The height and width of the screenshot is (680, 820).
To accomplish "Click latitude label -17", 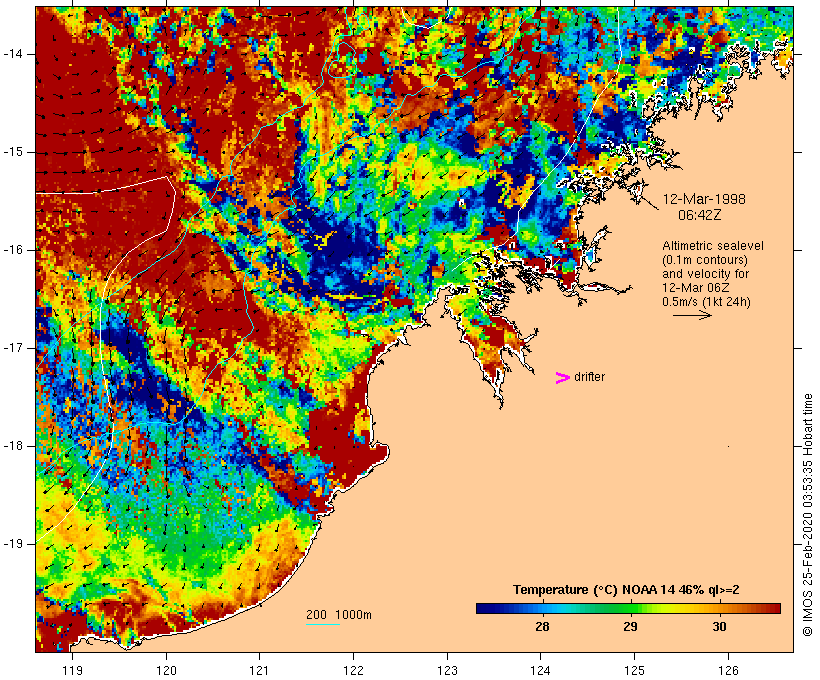I will click(13, 348).
